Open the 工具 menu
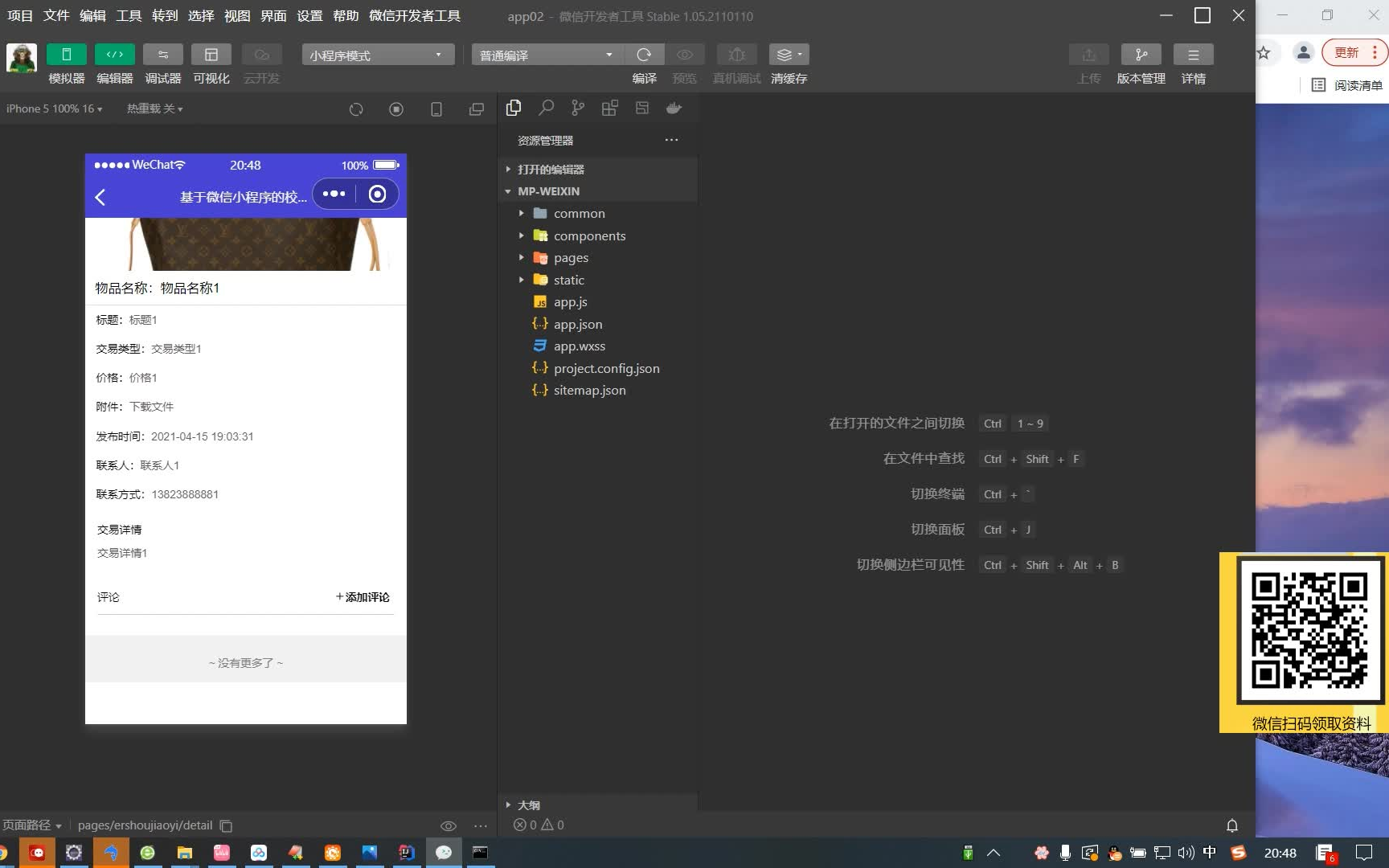This screenshot has height=868, width=1389. click(x=128, y=15)
